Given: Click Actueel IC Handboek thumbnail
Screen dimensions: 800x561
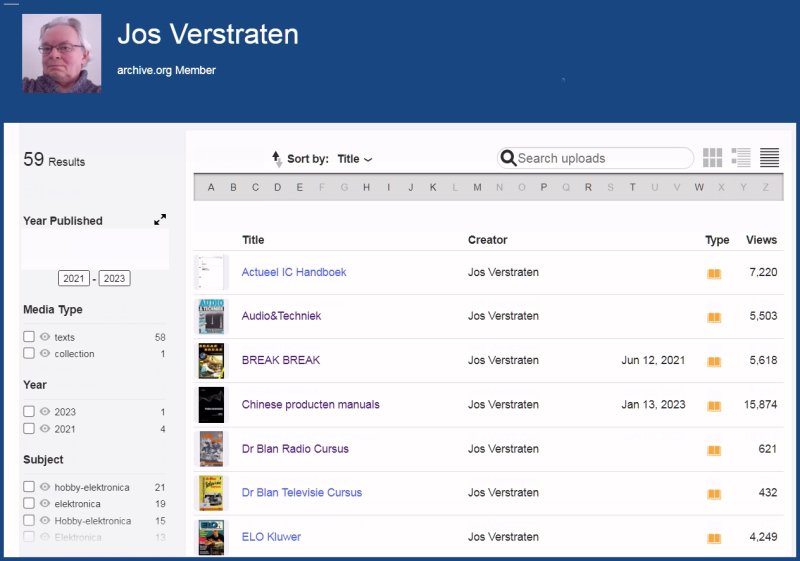Looking at the screenshot, I should tap(211, 272).
